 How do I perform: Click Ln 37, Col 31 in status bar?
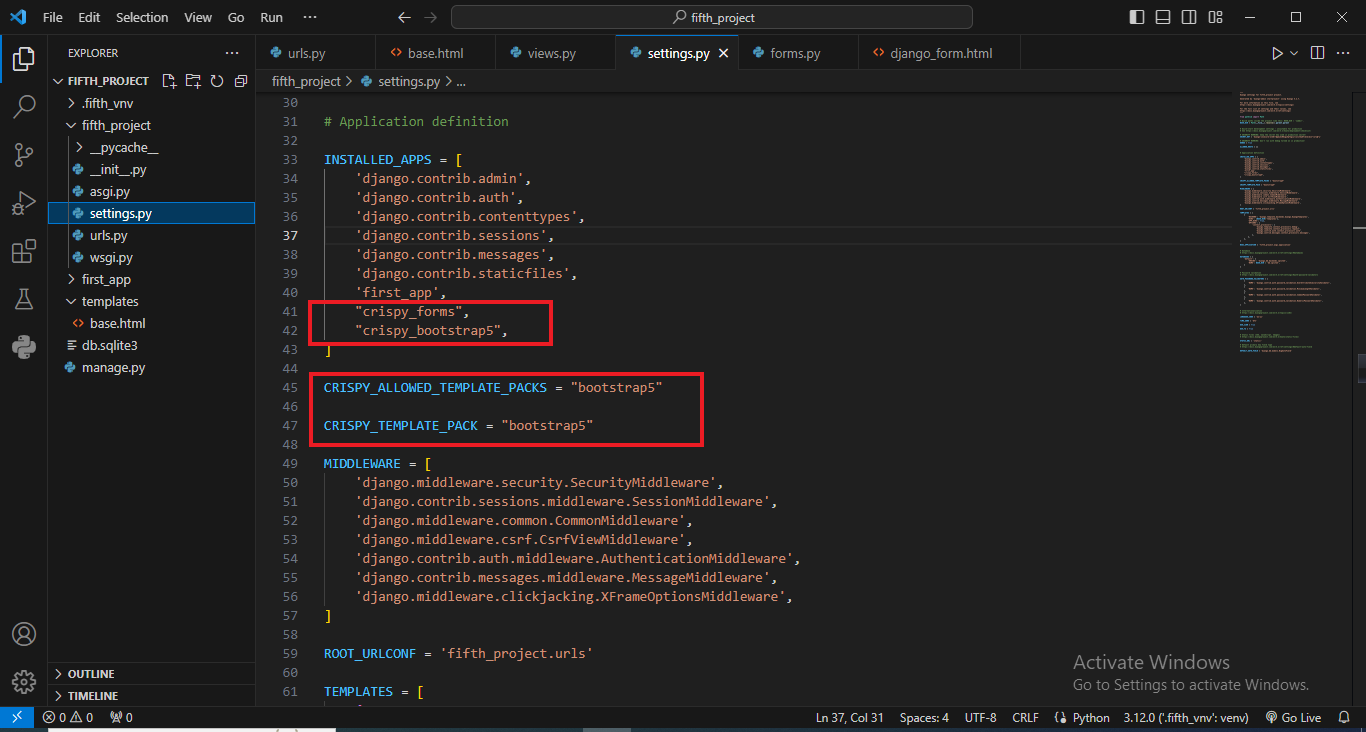point(849,717)
